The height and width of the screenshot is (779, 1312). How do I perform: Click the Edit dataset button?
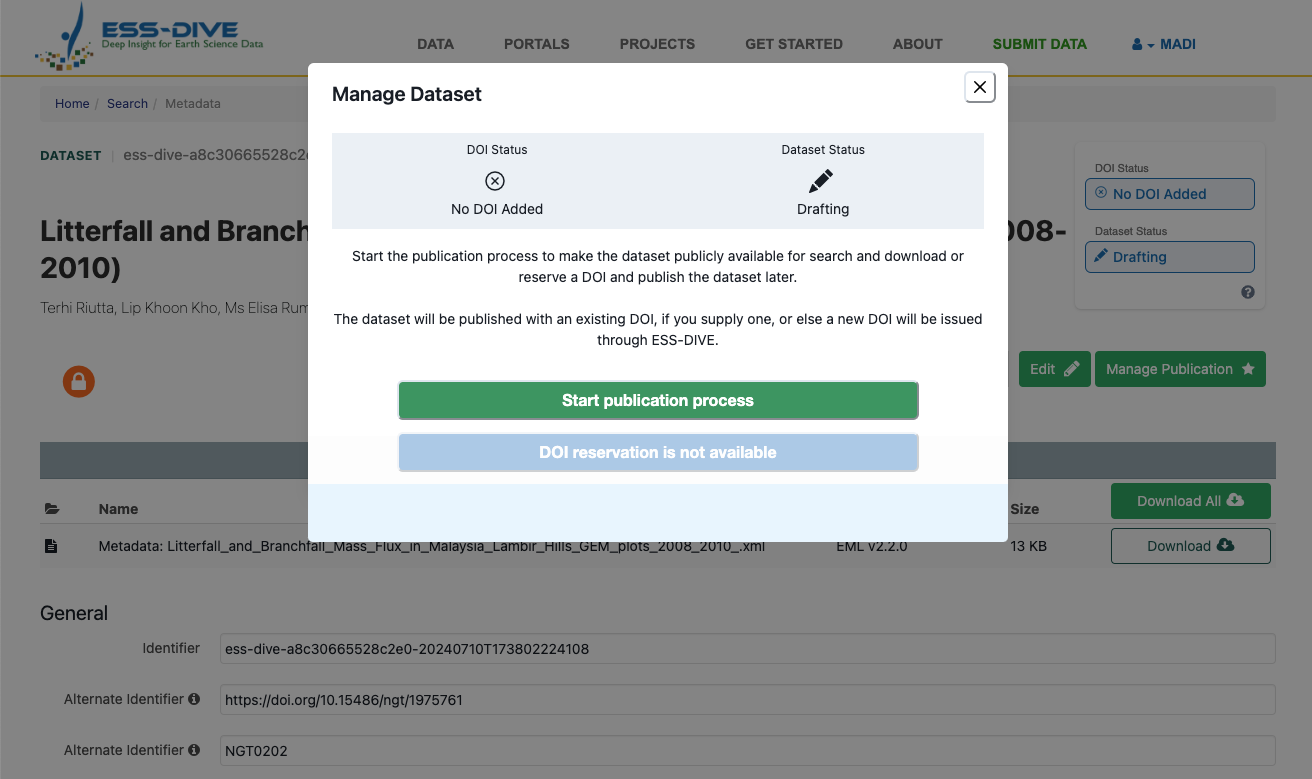(x=1054, y=369)
